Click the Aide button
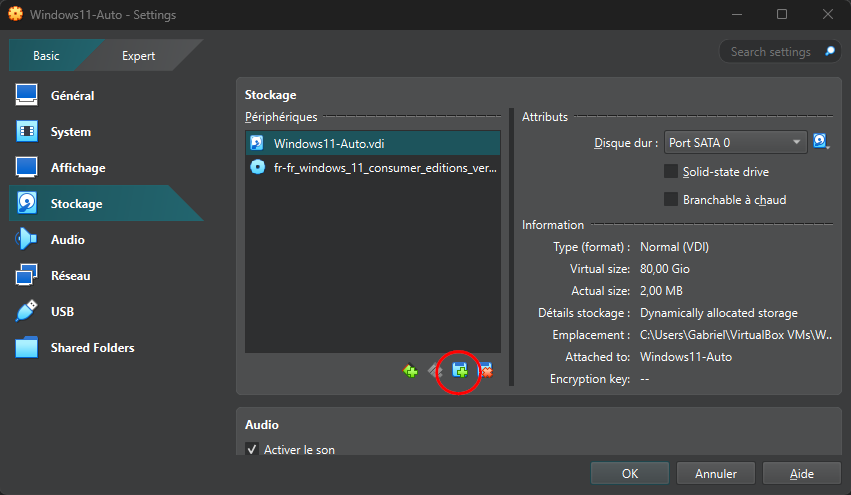Screen dimensions: 851x495 pos(802,473)
